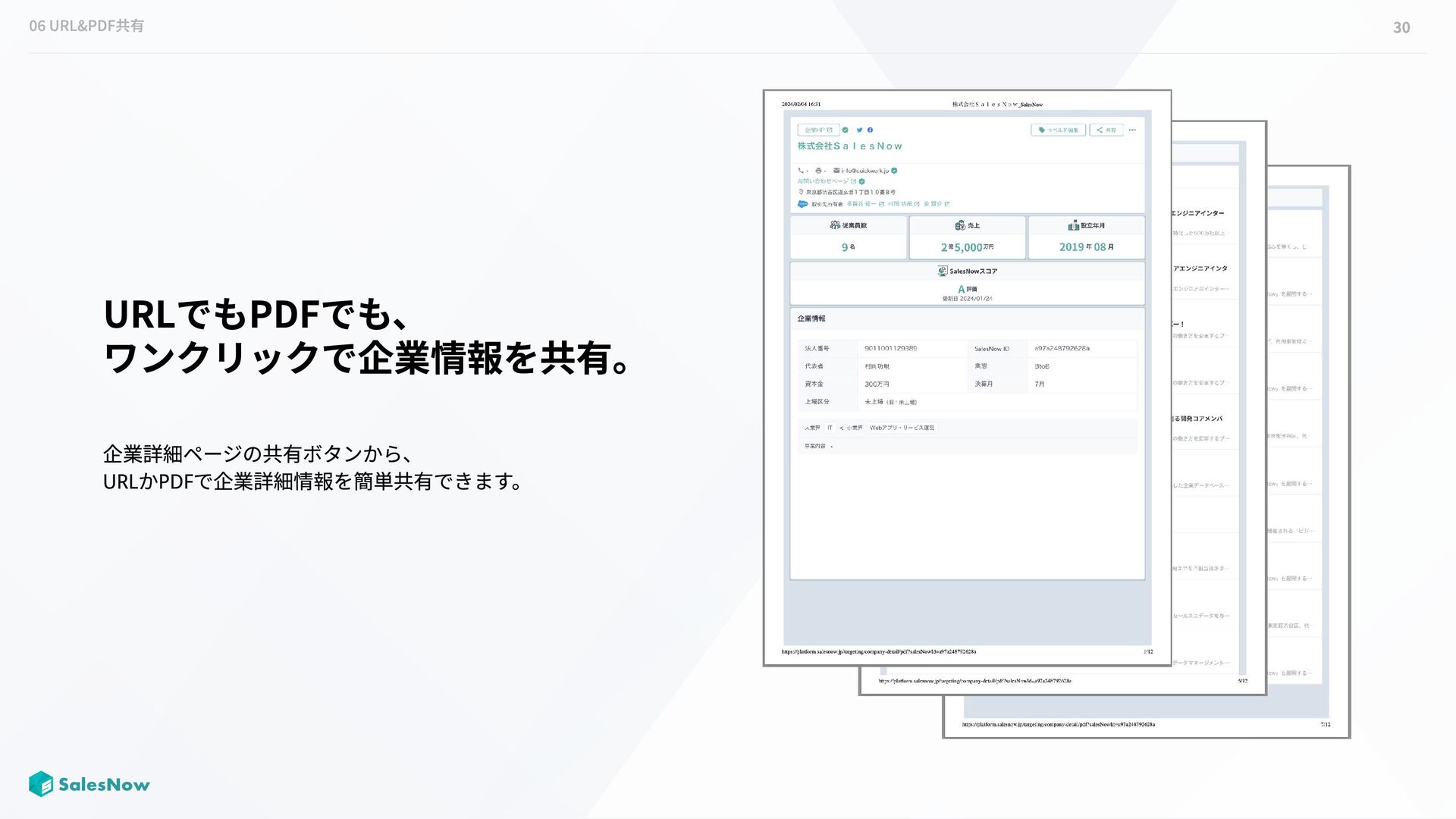Open the three-dot more options menu
The height and width of the screenshot is (819, 1456).
[x=1132, y=130]
